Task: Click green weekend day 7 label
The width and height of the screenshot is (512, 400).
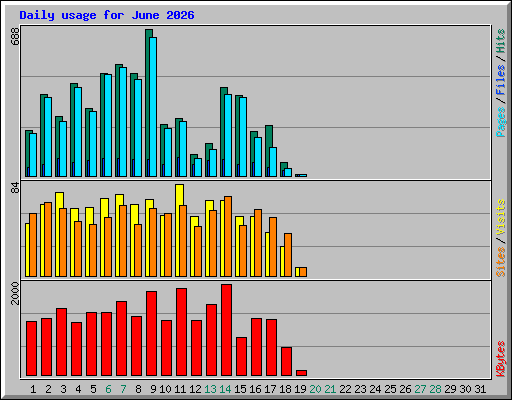Action: coord(123,389)
